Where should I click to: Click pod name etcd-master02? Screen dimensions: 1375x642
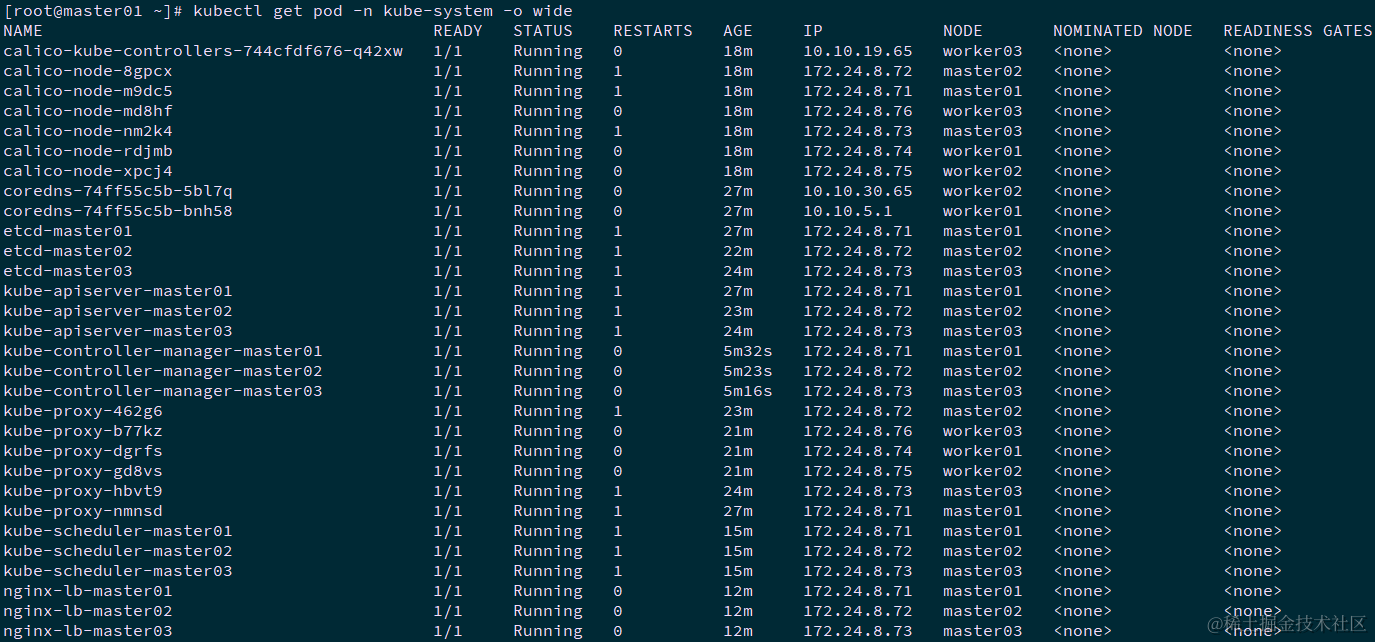tap(68, 251)
